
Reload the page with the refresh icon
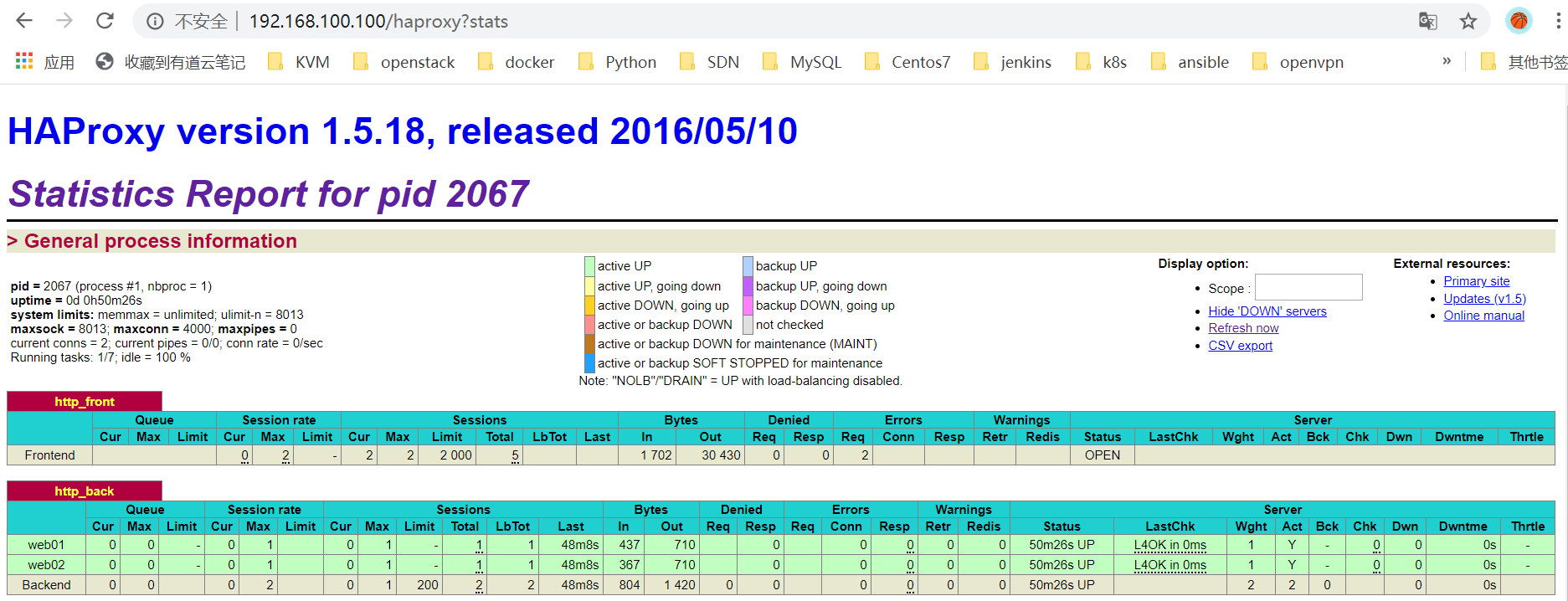pos(105,21)
